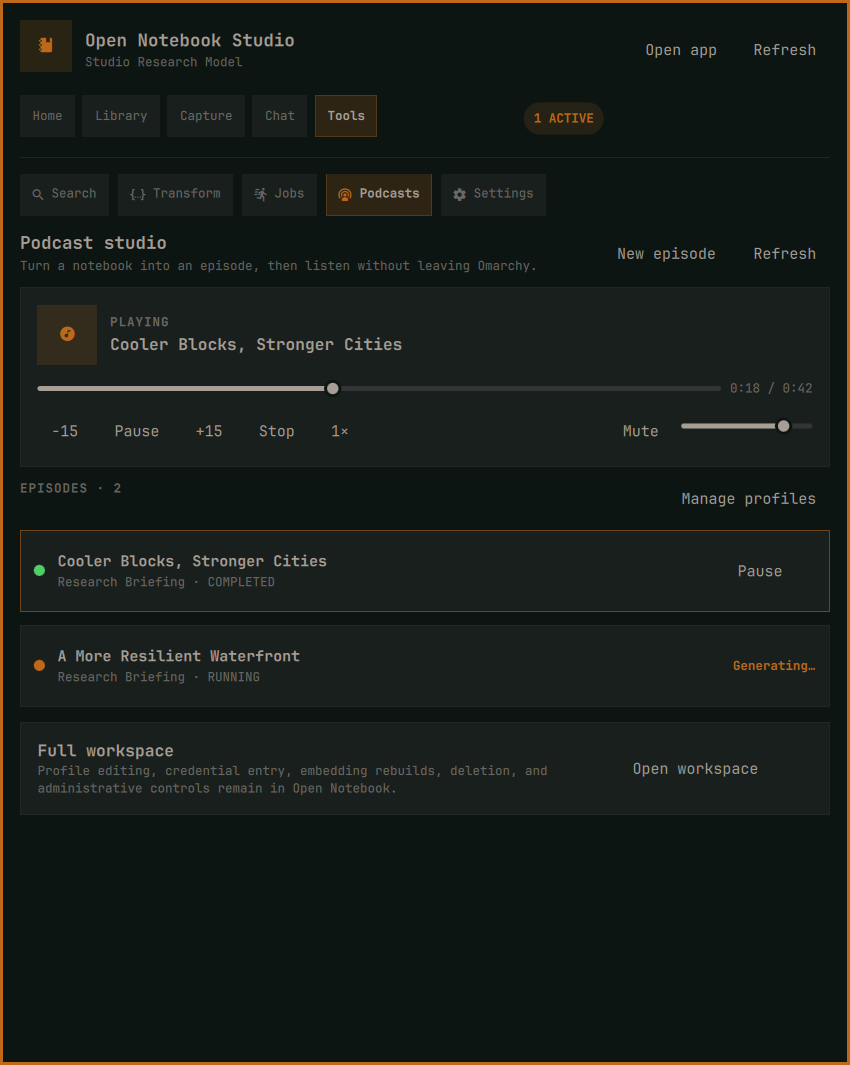Click the Generating… status label
Image resolution: width=850 pixels, height=1065 pixels.
tap(774, 666)
